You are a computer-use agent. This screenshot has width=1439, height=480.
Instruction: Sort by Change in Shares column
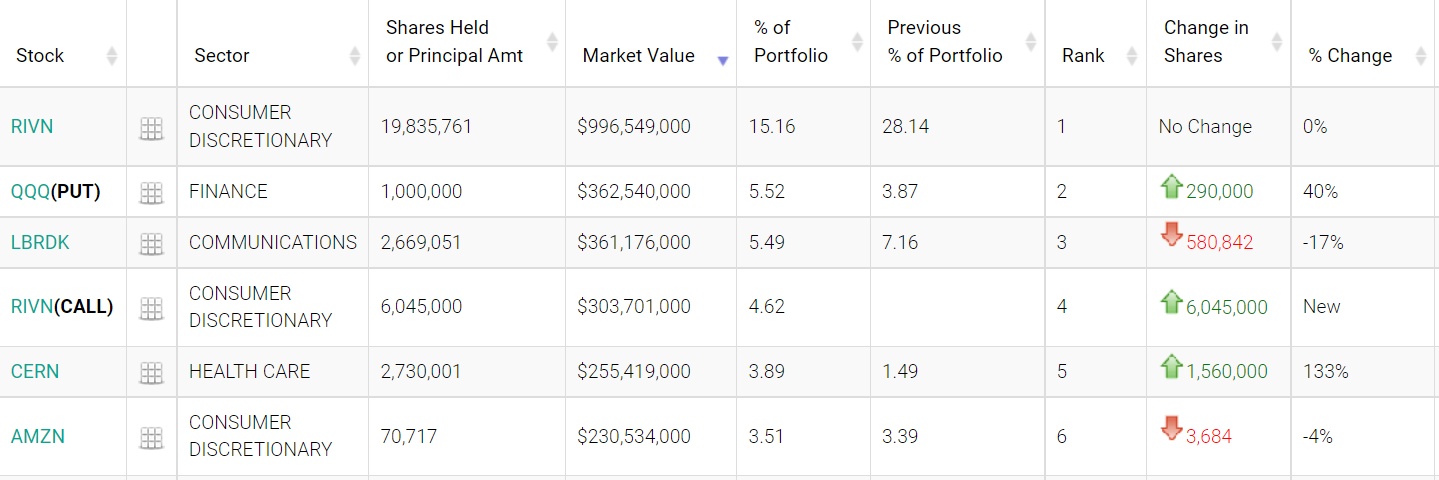1206,42
